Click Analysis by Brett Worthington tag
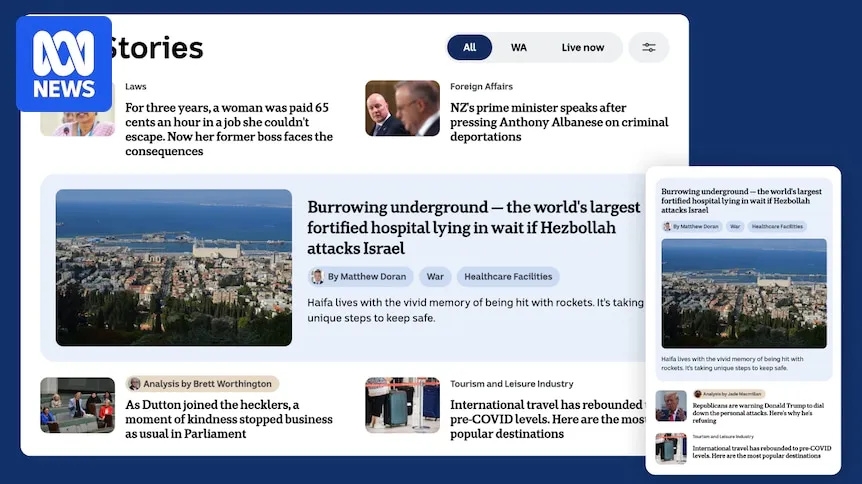The image size is (862, 484). [202, 384]
